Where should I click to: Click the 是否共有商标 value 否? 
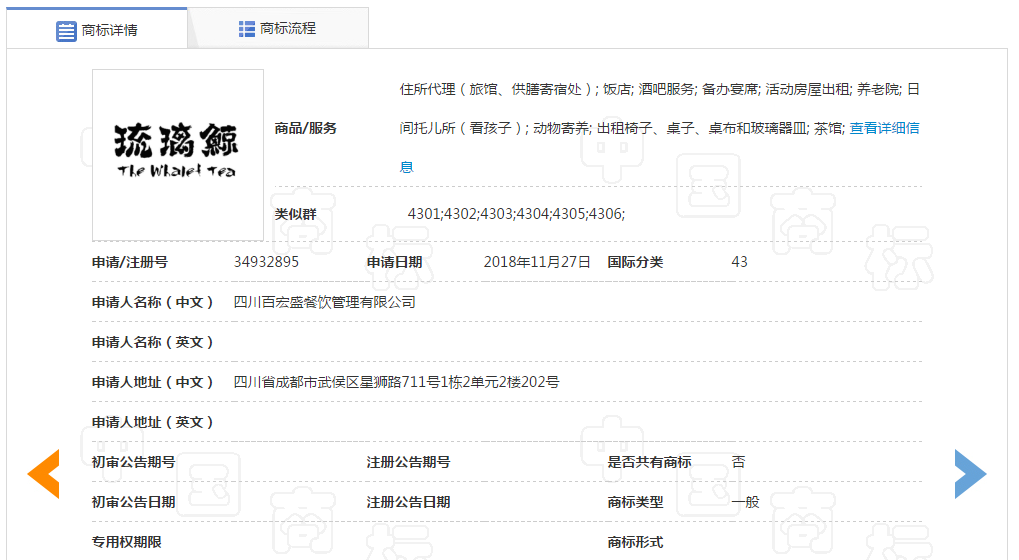click(738, 462)
